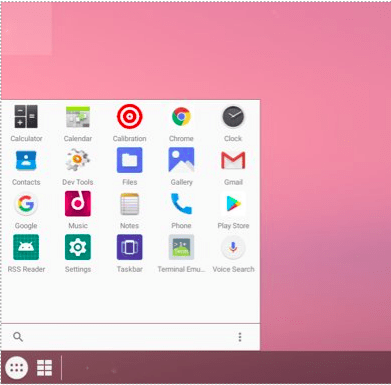391x385 pixels.
Task: Launch Terminal Emulator app
Action: tap(181, 247)
